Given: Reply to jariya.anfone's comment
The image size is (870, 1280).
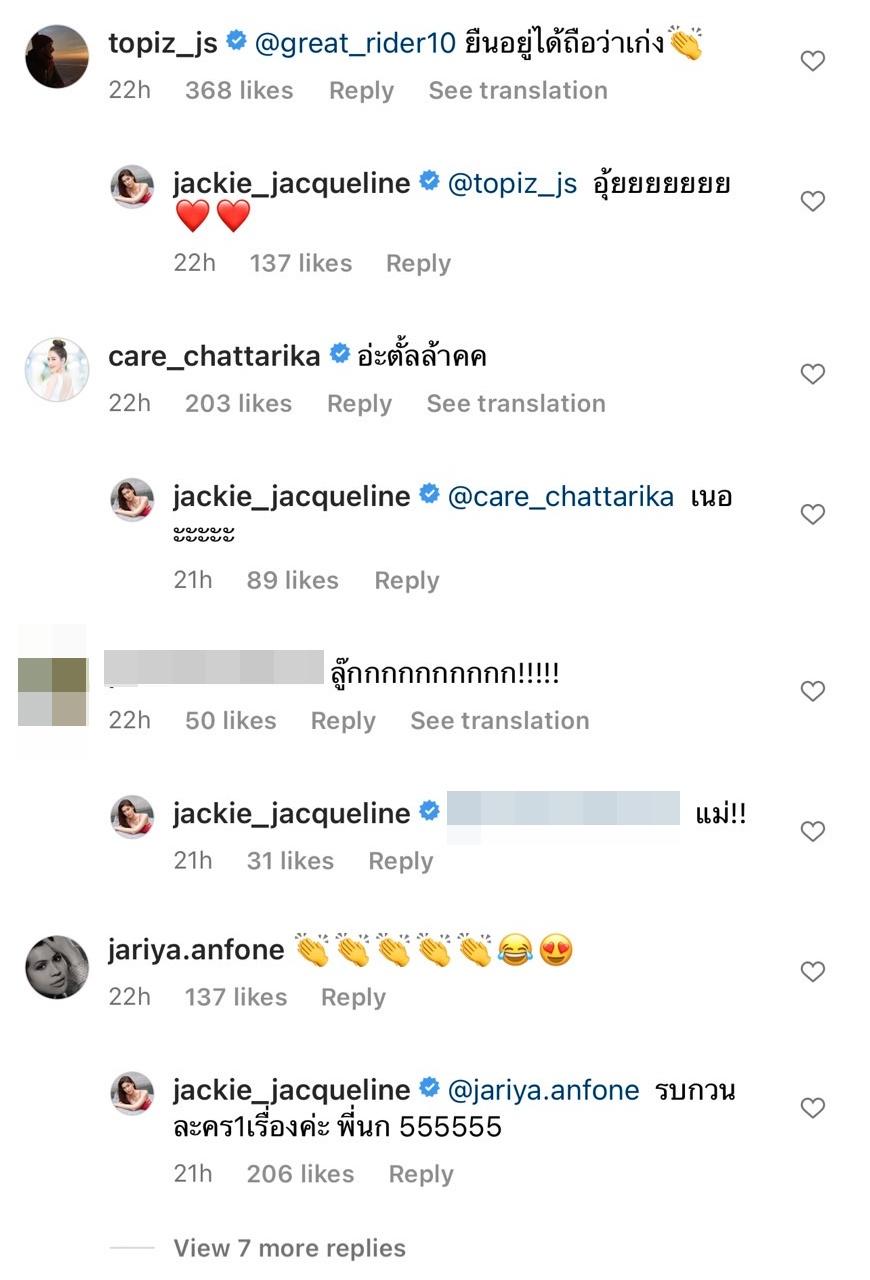Looking at the screenshot, I should tap(353, 997).
